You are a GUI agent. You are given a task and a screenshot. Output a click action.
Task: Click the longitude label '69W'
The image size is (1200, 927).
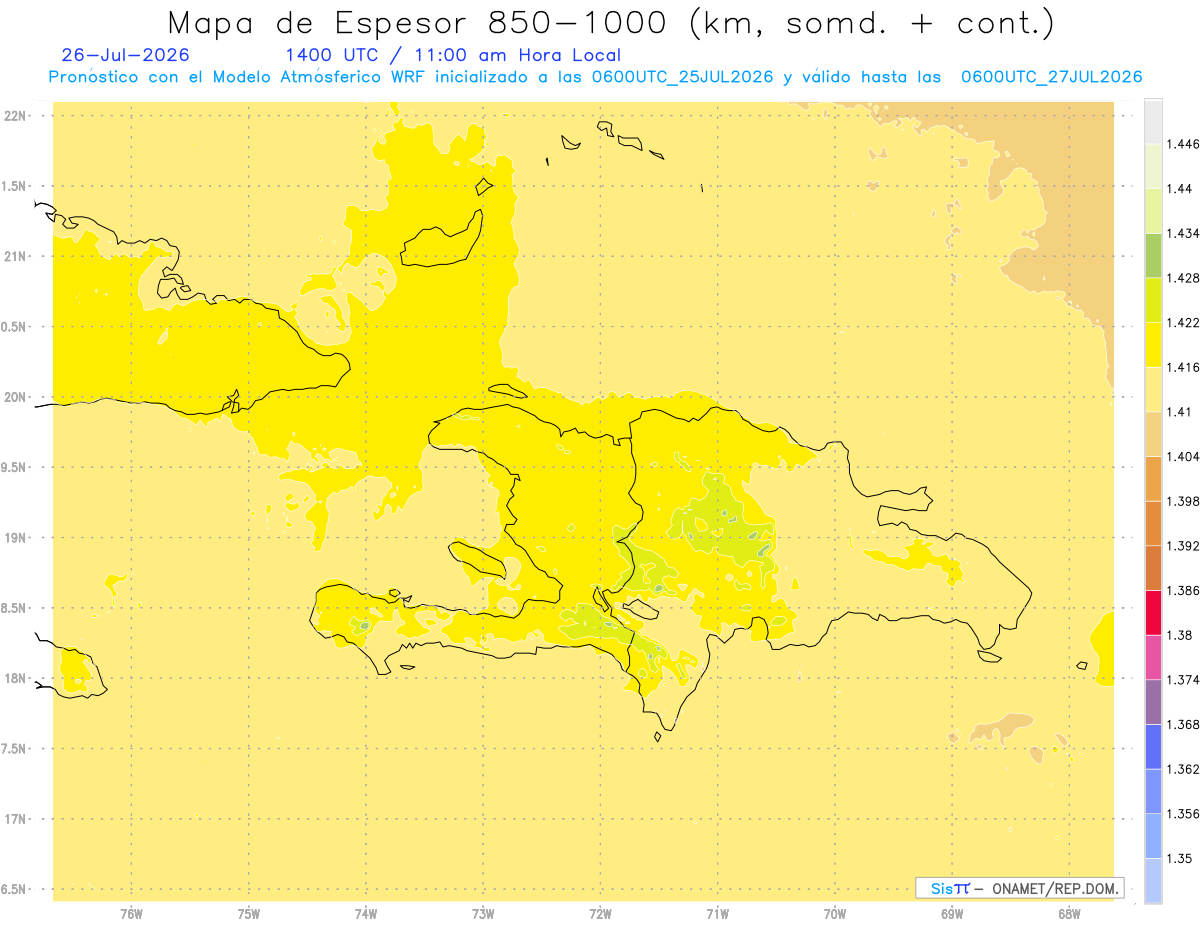(952, 913)
